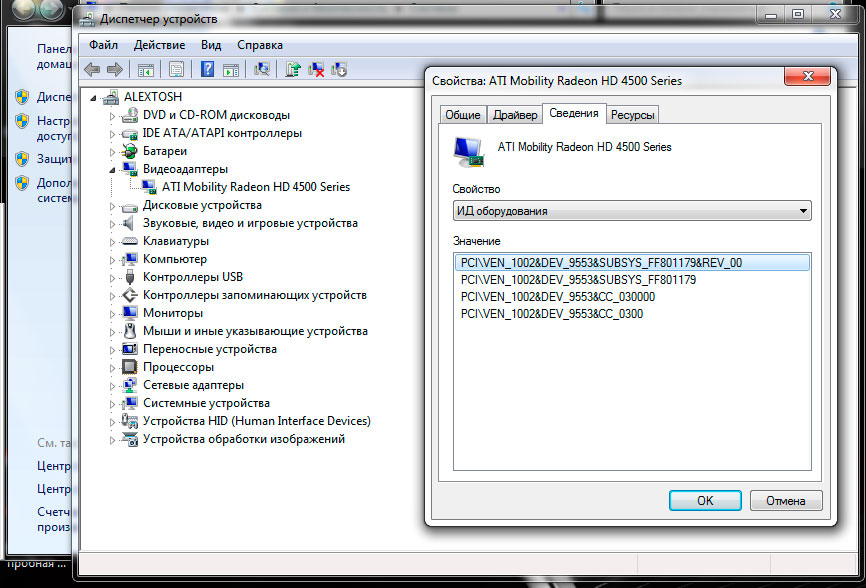Open the Действие menu

[159, 45]
